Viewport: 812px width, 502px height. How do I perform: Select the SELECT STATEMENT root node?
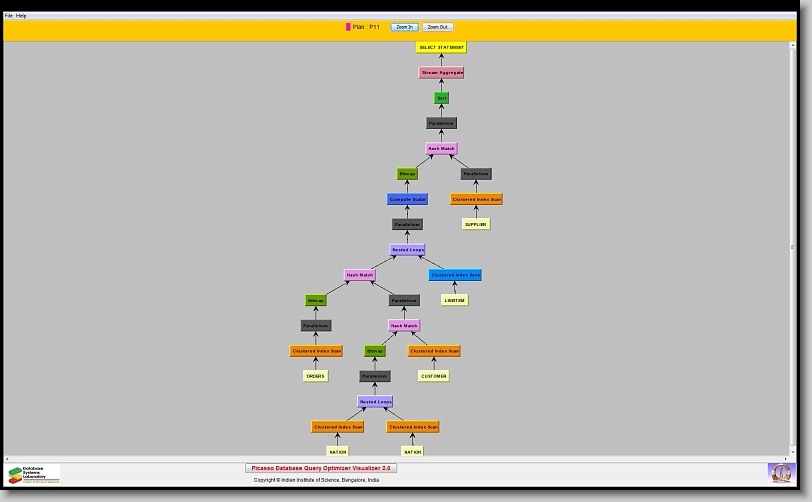(441, 47)
